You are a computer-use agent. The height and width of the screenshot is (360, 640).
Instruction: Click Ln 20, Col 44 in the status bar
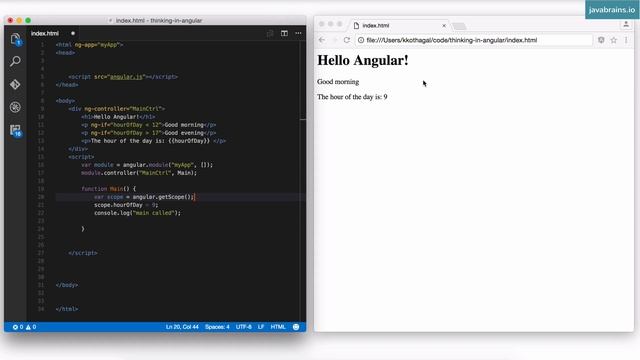pos(182,327)
